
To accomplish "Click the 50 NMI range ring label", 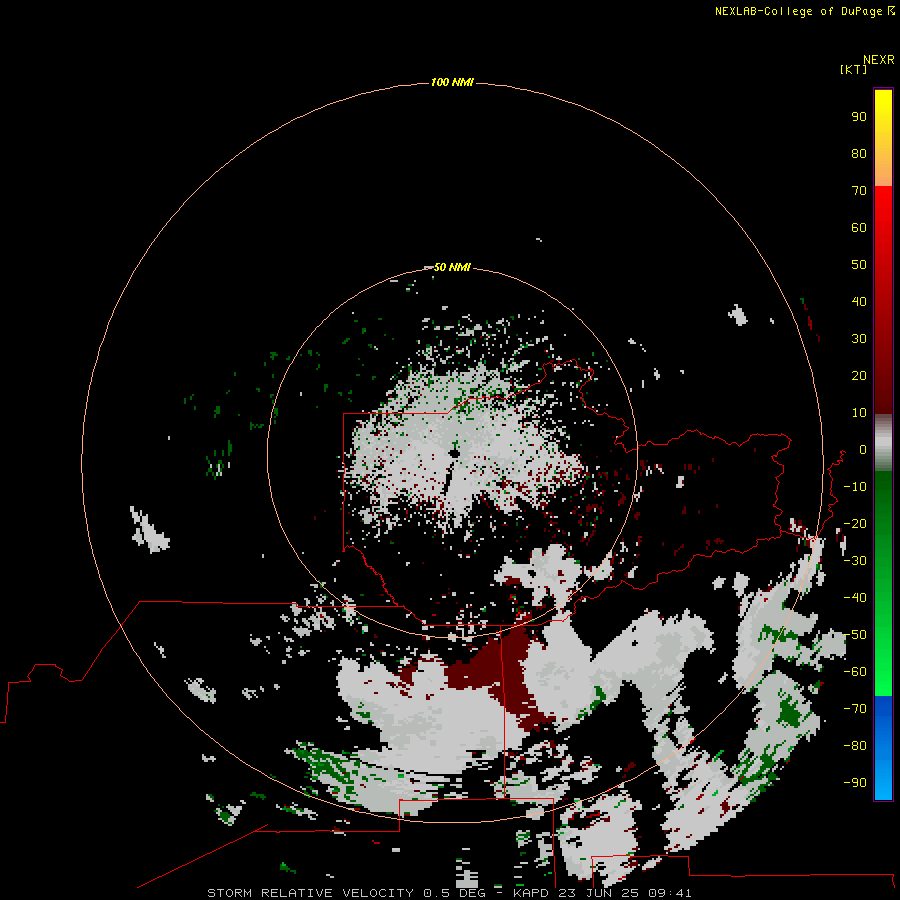I will point(452,267).
